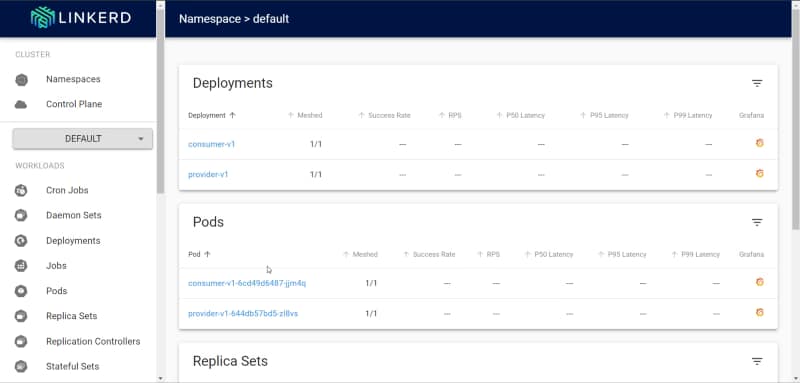The width and height of the screenshot is (800, 383).
Task: Sort Deployments by P95 Latency
Action: click(x=604, y=115)
